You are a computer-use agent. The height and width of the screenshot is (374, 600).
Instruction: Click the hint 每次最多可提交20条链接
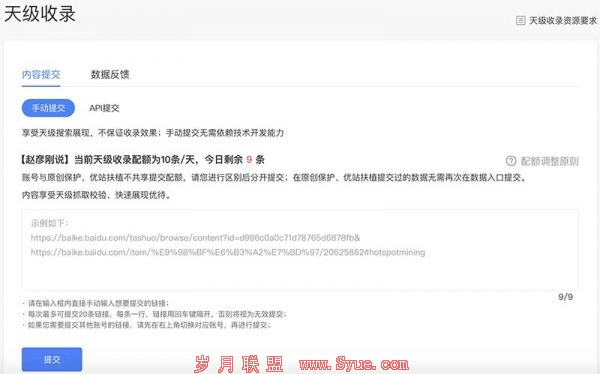click(x=69, y=314)
